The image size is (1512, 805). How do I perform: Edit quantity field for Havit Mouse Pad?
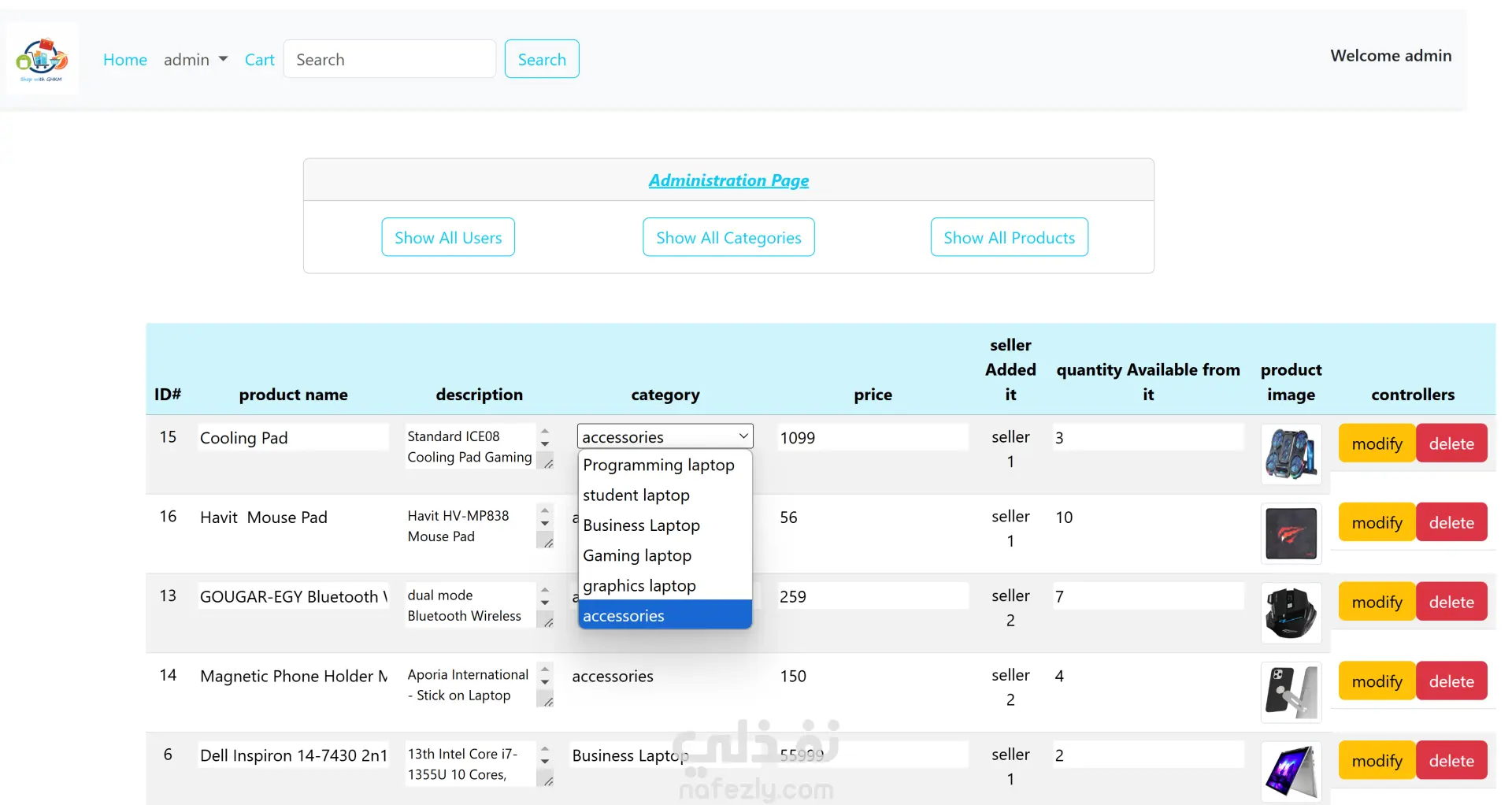tap(1148, 517)
